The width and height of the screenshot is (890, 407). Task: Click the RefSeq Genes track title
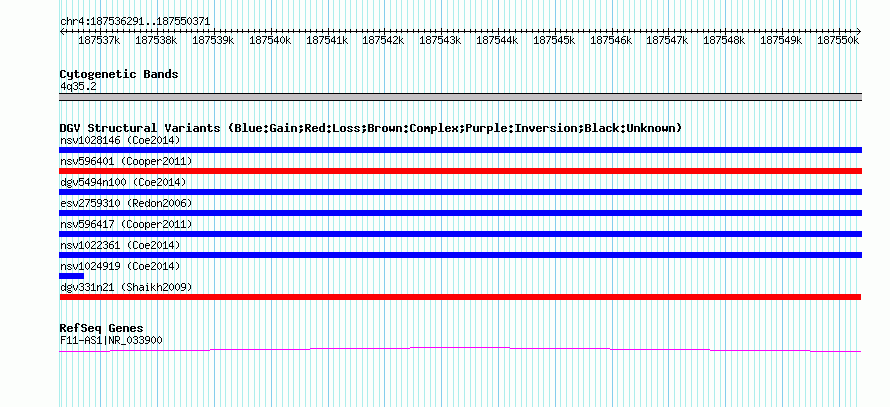[x=101, y=328]
